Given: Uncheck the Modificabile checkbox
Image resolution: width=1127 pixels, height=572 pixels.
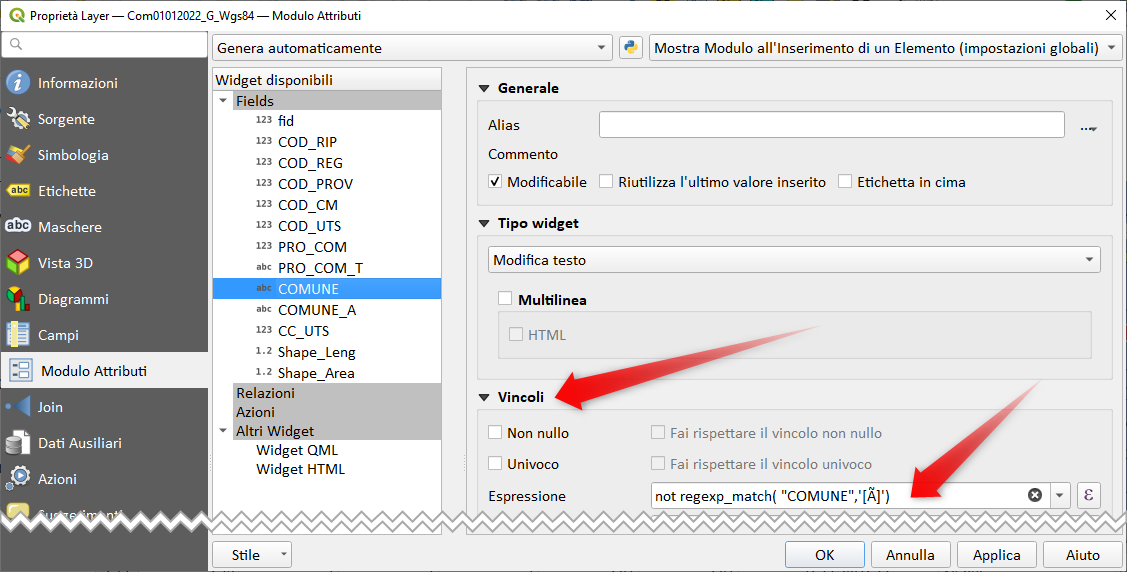Looking at the screenshot, I should (495, 182).
